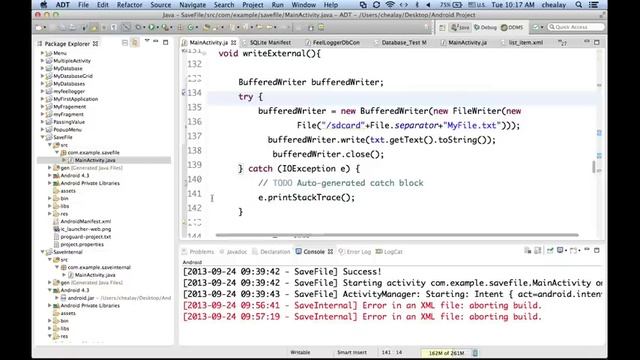Viewport: 640px width, 360px height.
Task: Click the heap status memory bar
Action: [x=446, y=353]
